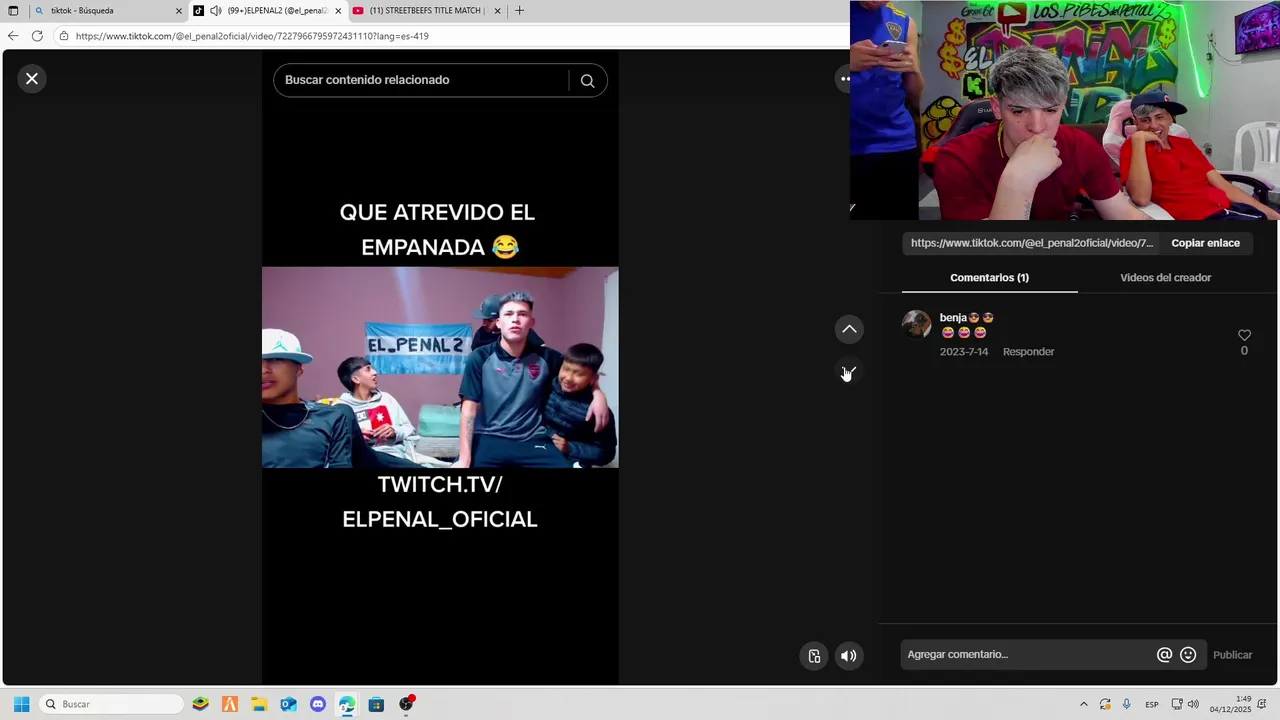Close the TikTok video viewer with X
The image size is (1280, 720).
click(32, 78)
